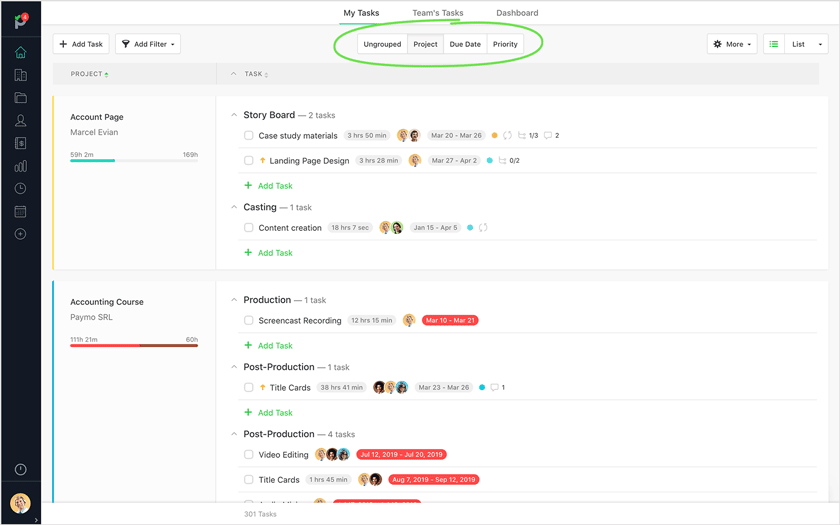Open the Accounting Course project name
The height and width of the screenshot is (525, 840).
[x=107, y=302]
